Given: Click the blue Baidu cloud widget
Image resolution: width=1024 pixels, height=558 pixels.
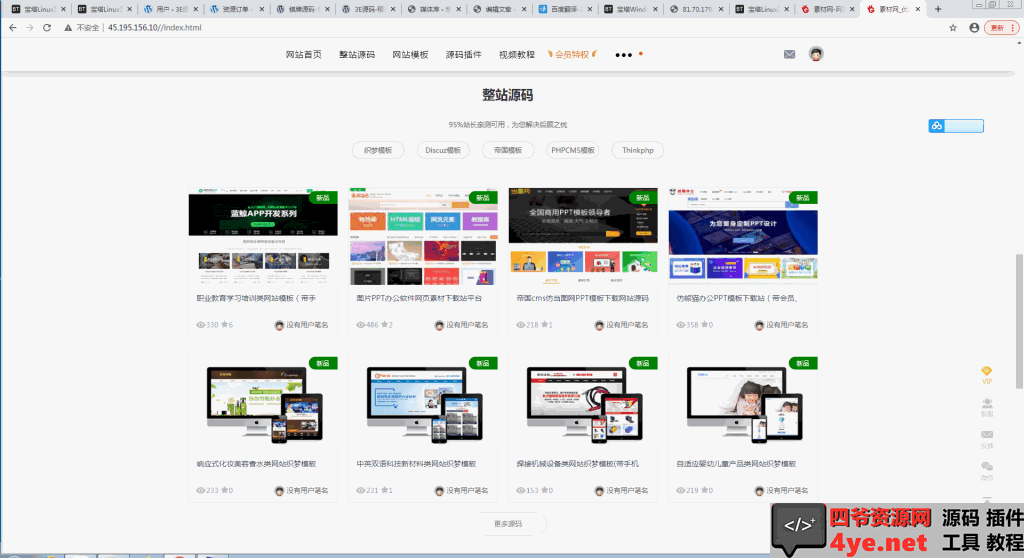Looking at the screenshot, I should tap(955, 126).
